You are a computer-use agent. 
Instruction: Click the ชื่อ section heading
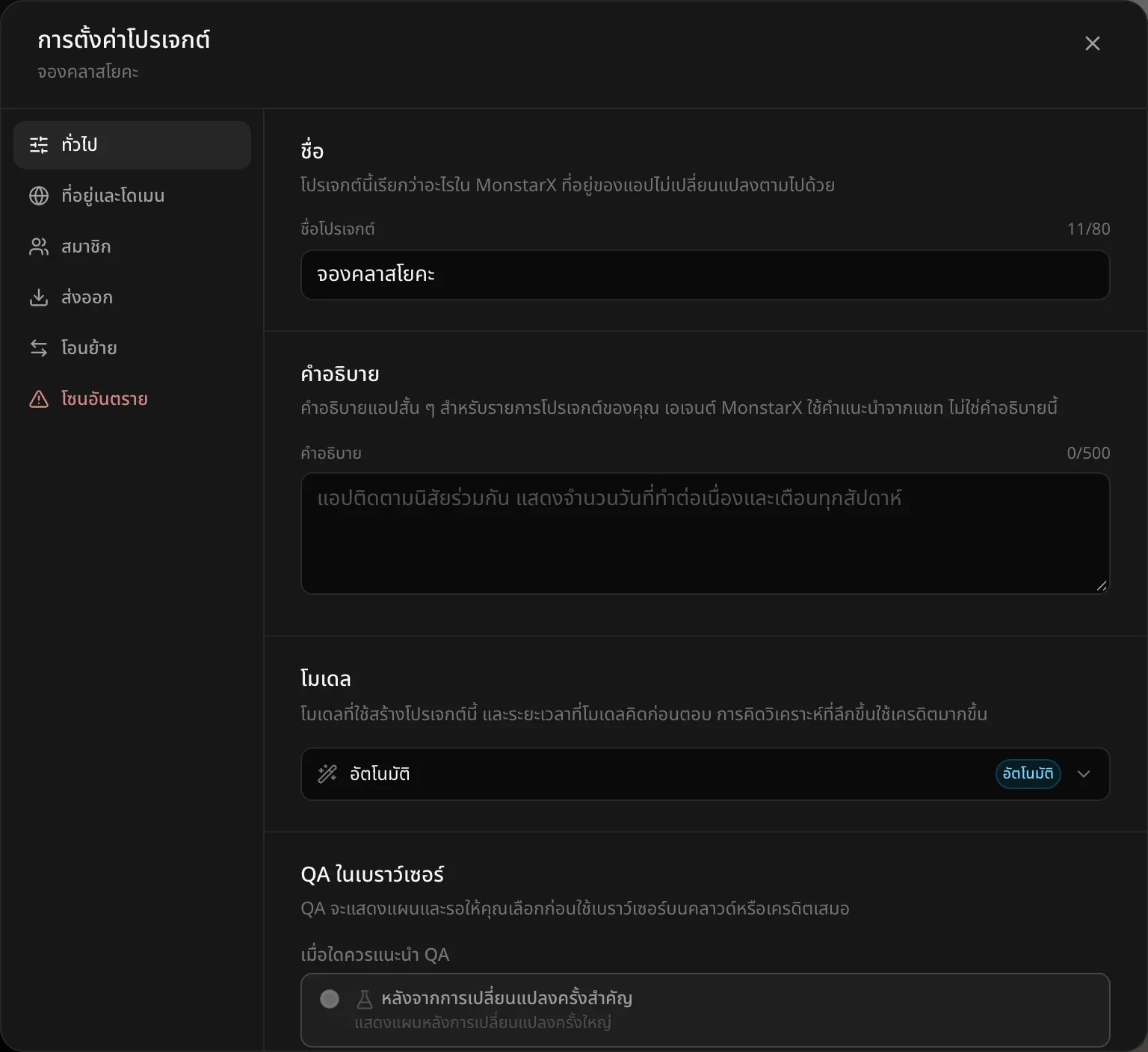[312, 151]
